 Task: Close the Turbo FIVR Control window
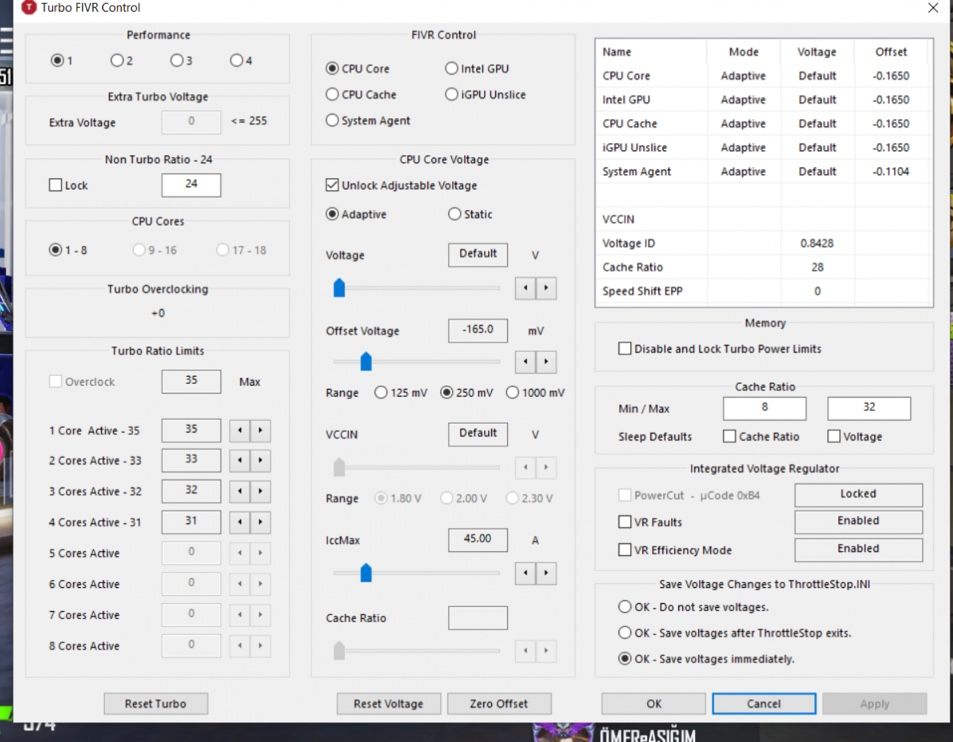pos(933,7)
